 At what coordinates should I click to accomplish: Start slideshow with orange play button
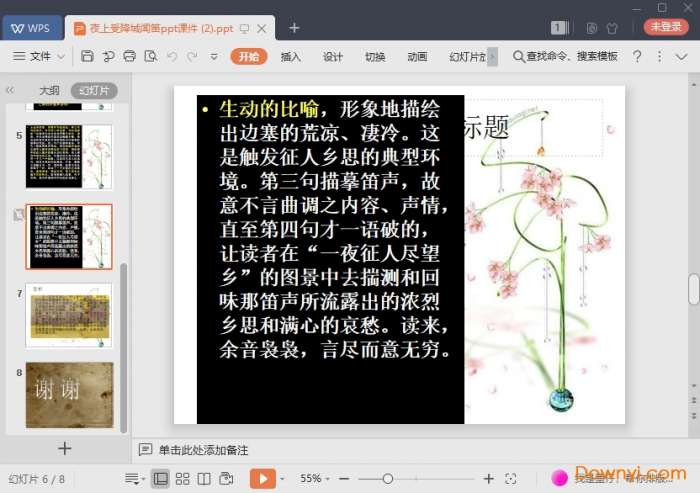coord(262,479)
